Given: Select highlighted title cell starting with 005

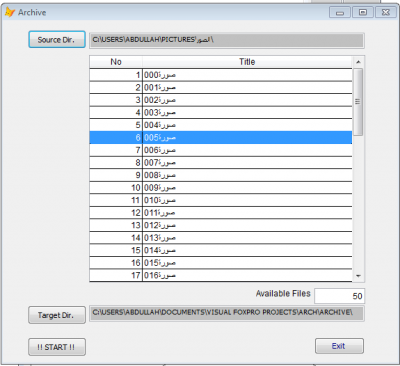Looking at the screenshot, I should 247,138.
